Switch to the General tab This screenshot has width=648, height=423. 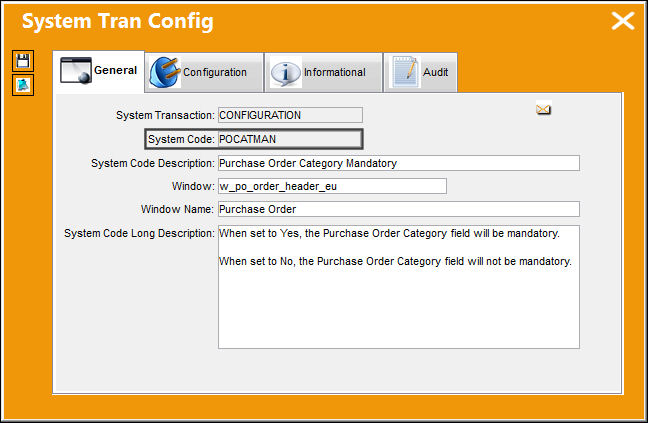(x=98, y=71)
